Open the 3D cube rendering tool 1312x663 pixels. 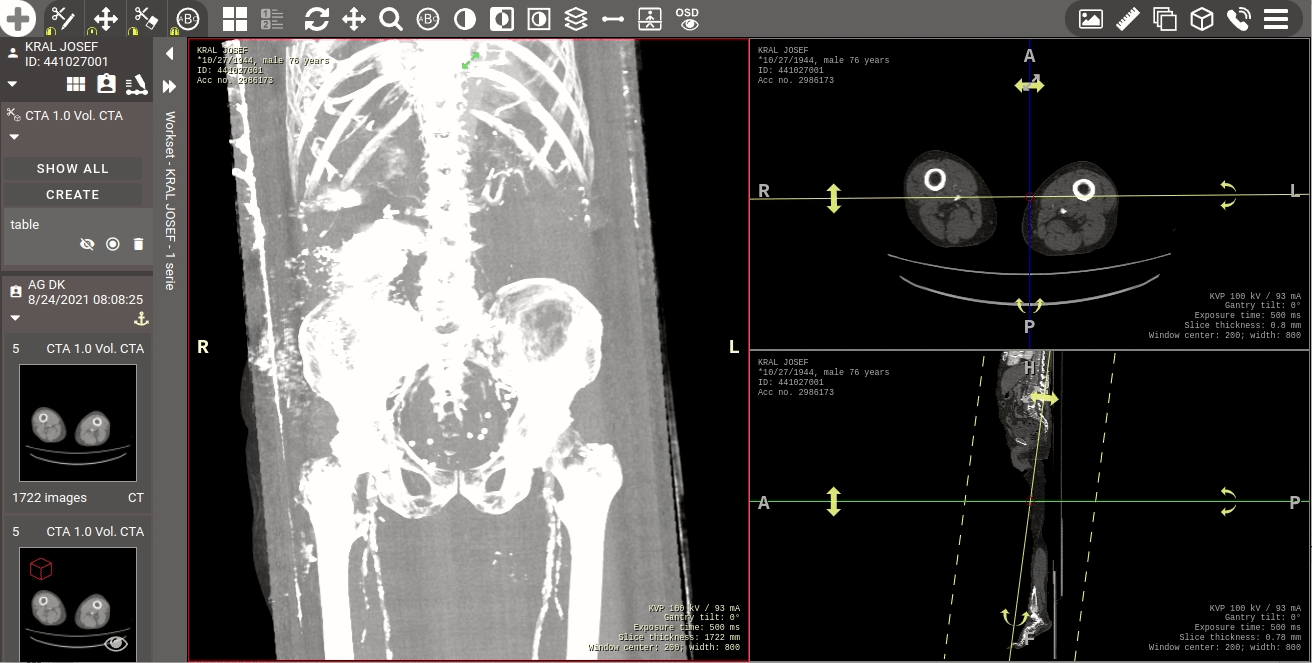(x=1201, y=19)
